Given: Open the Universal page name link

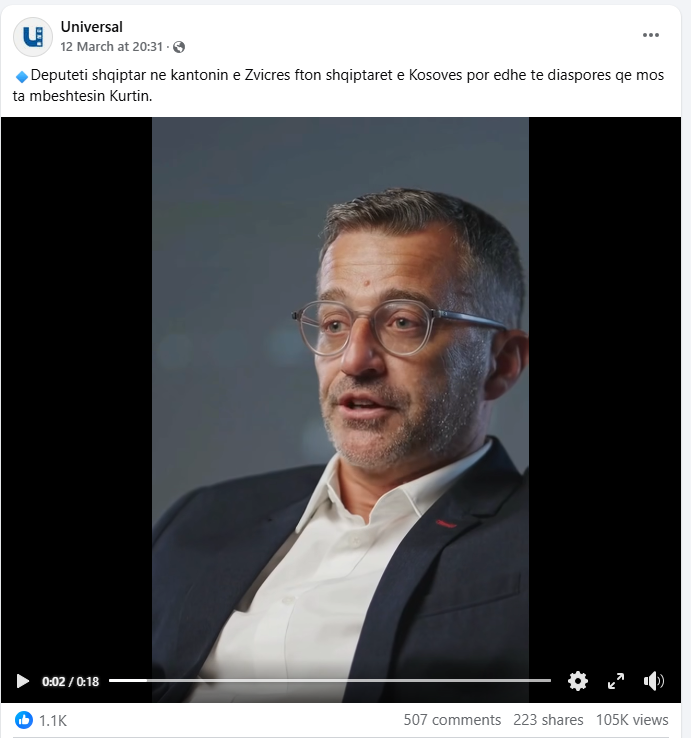Looking at the screenshot, I should point(91,27).
